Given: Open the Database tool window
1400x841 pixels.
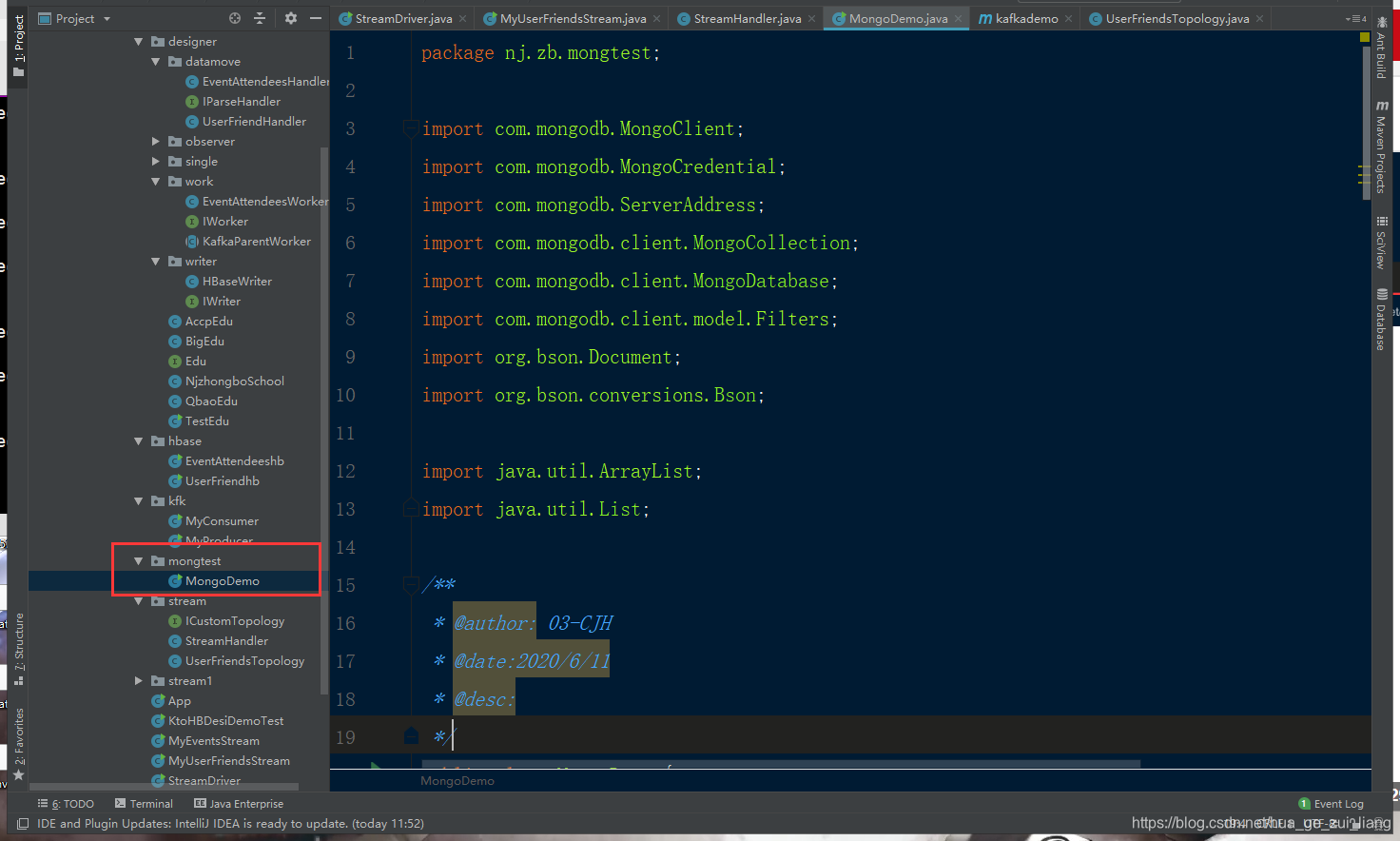Looking at the screenshot, I should (1381, 319).
